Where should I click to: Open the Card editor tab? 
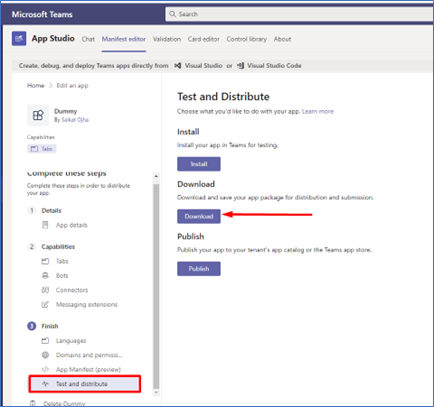(204, 39)
